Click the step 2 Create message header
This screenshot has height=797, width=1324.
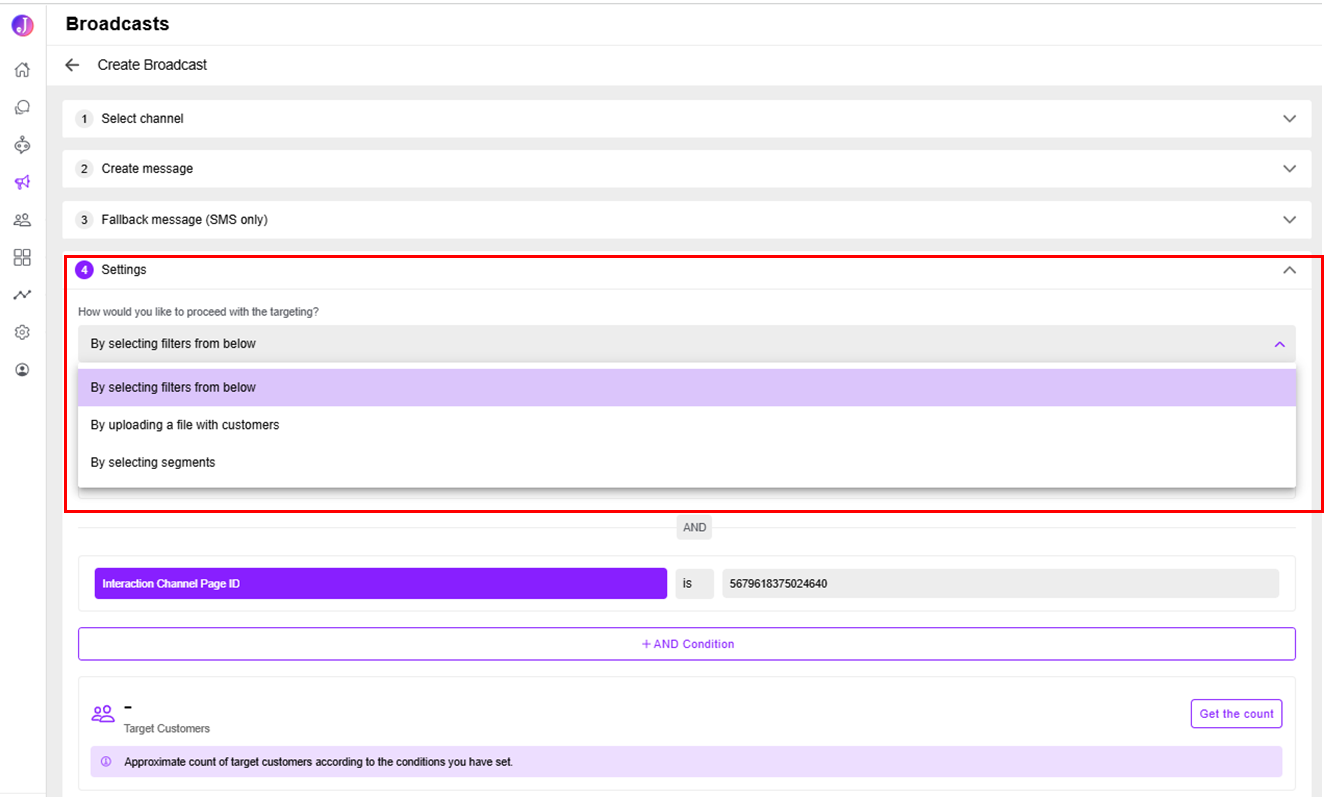click(687, 169)
